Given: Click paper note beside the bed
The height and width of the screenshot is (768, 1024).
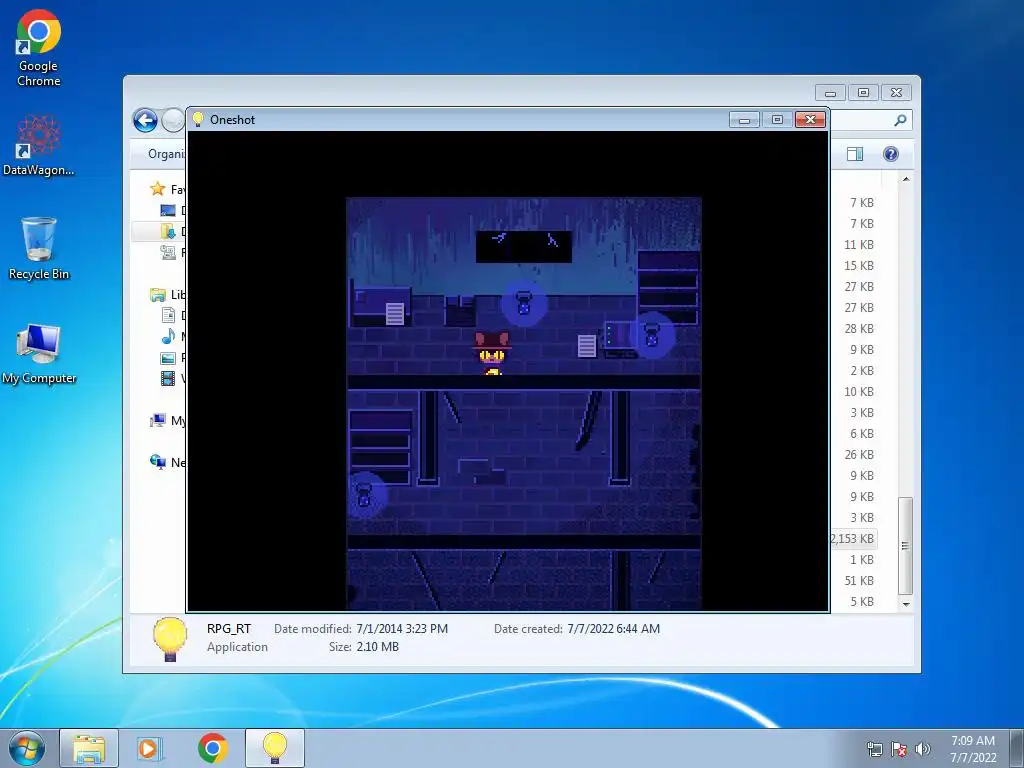Looking at the screenshot, I should [x=395, y=313].
